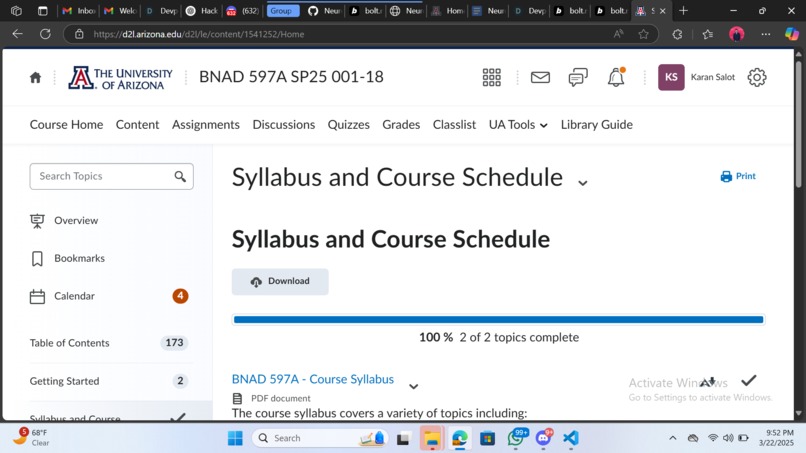Screen dimensions: 806x453
Task: Click the topics completion progress bar
Action: 498,320
